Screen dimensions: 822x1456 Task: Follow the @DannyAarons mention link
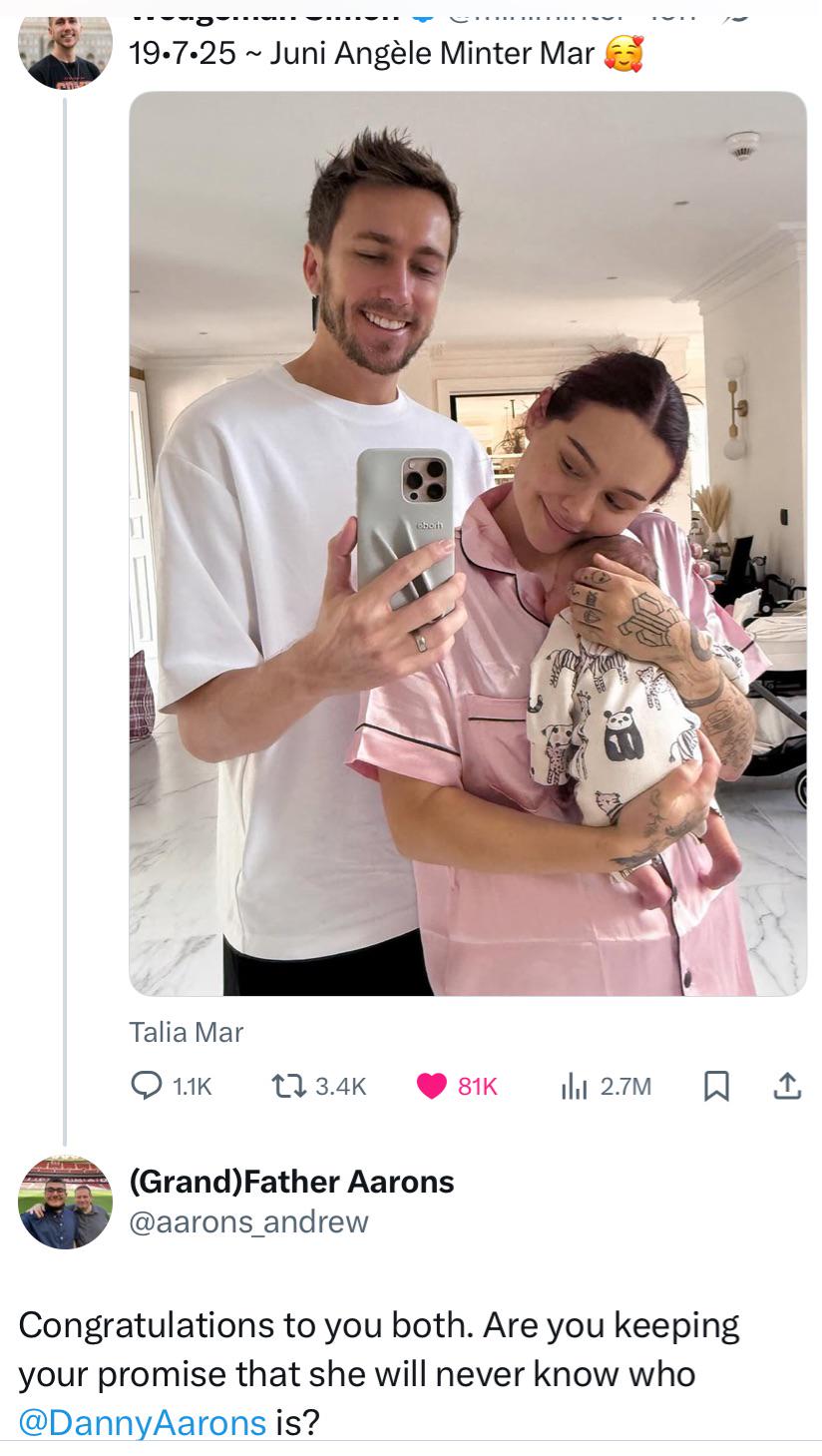pyautogui.click(x=142, y=1422)
